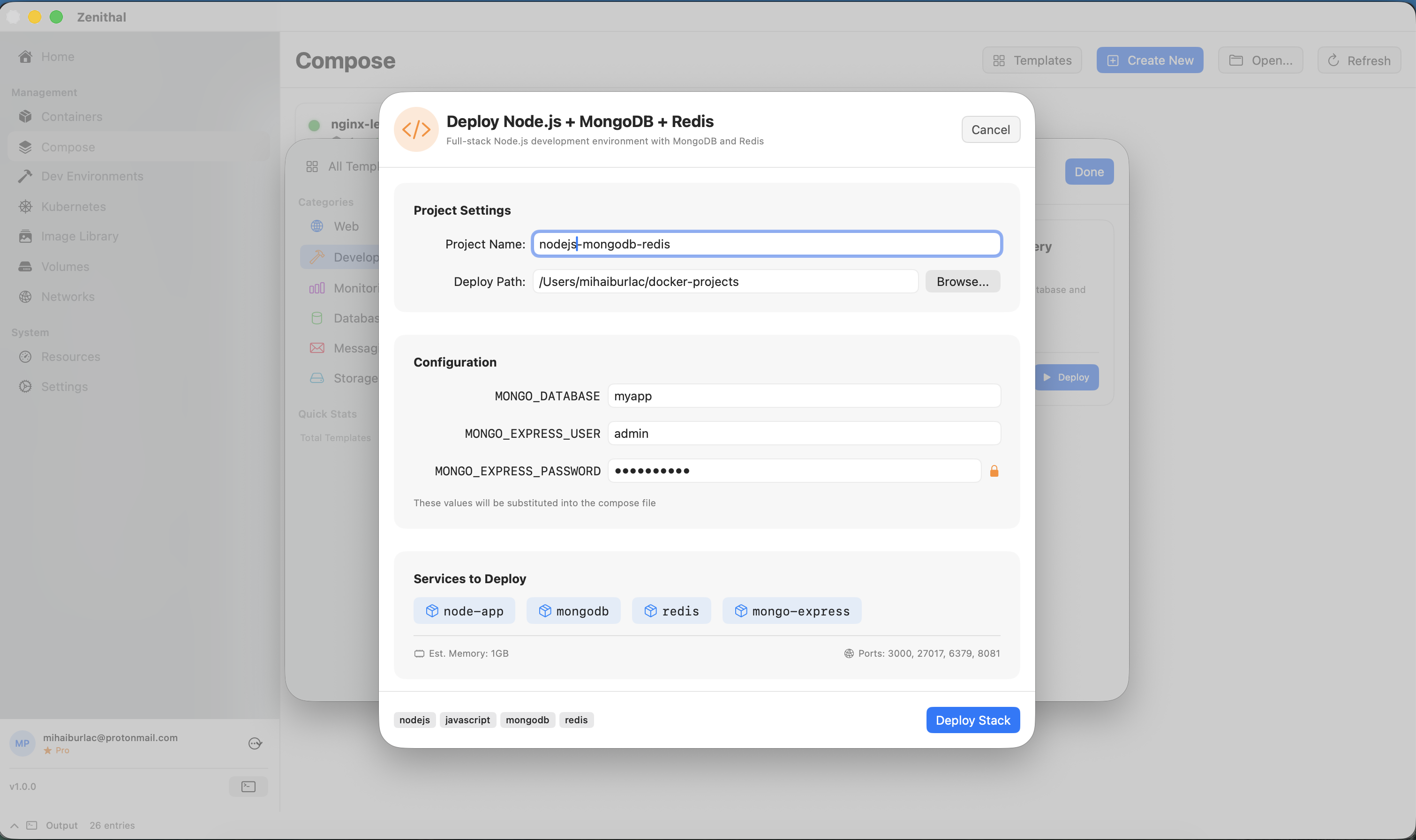Edit the MONGO_DATABASE value field
The width and height of the screenshot is (1416, 840).
pyautogui.click(x=804, y=396)
